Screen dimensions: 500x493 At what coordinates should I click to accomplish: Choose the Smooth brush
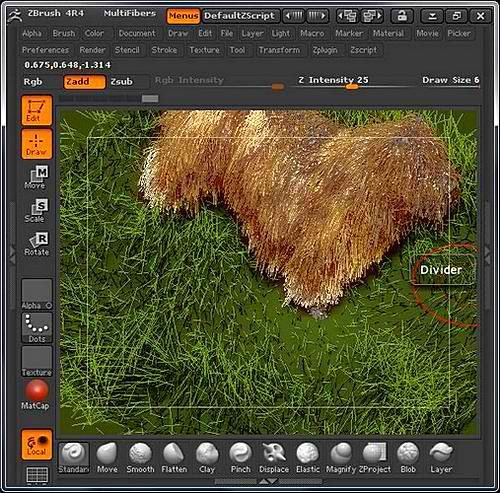pos(140,458)
